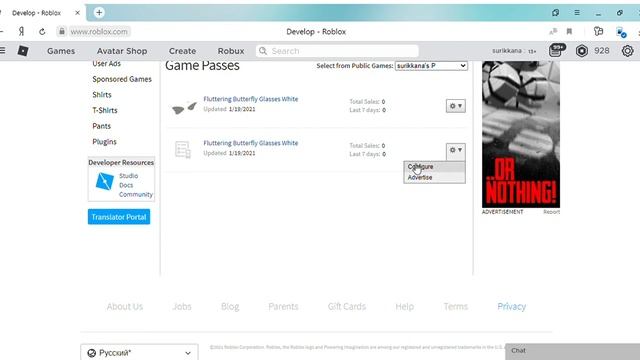Open the Parents footer link
The image size is (640, 360).
click(x=283, y=307)
